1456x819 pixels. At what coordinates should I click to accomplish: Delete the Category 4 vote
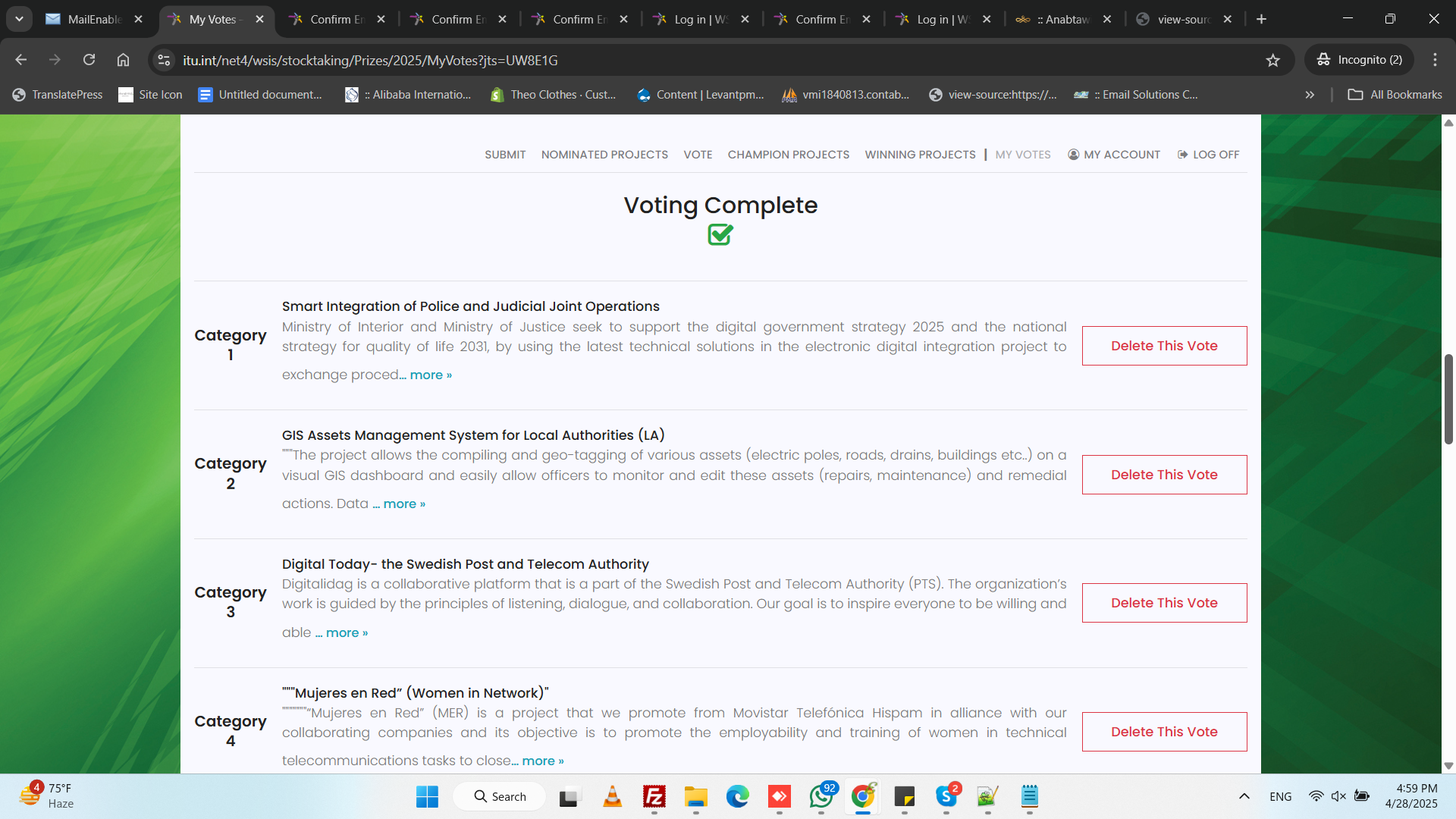coord(1164,732)
